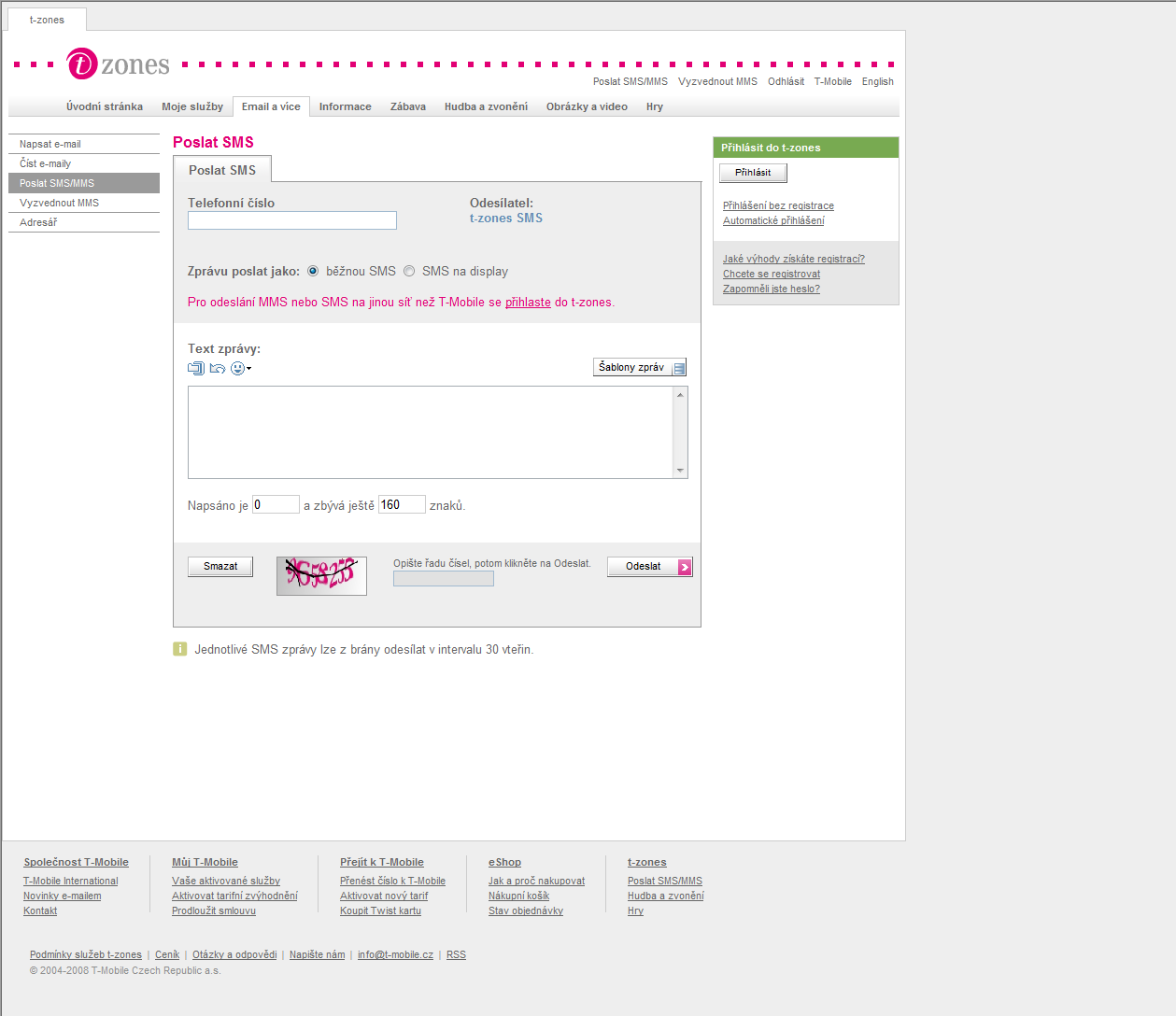Viewport: 1176px width, 1016px height.
Task: Click the Napsáno je character count field
Action: (x=276, y=505)
